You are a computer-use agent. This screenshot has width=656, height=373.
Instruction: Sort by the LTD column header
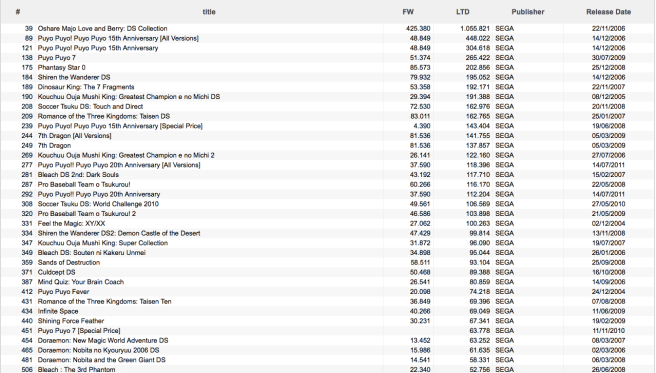click(x=463, y=12)
